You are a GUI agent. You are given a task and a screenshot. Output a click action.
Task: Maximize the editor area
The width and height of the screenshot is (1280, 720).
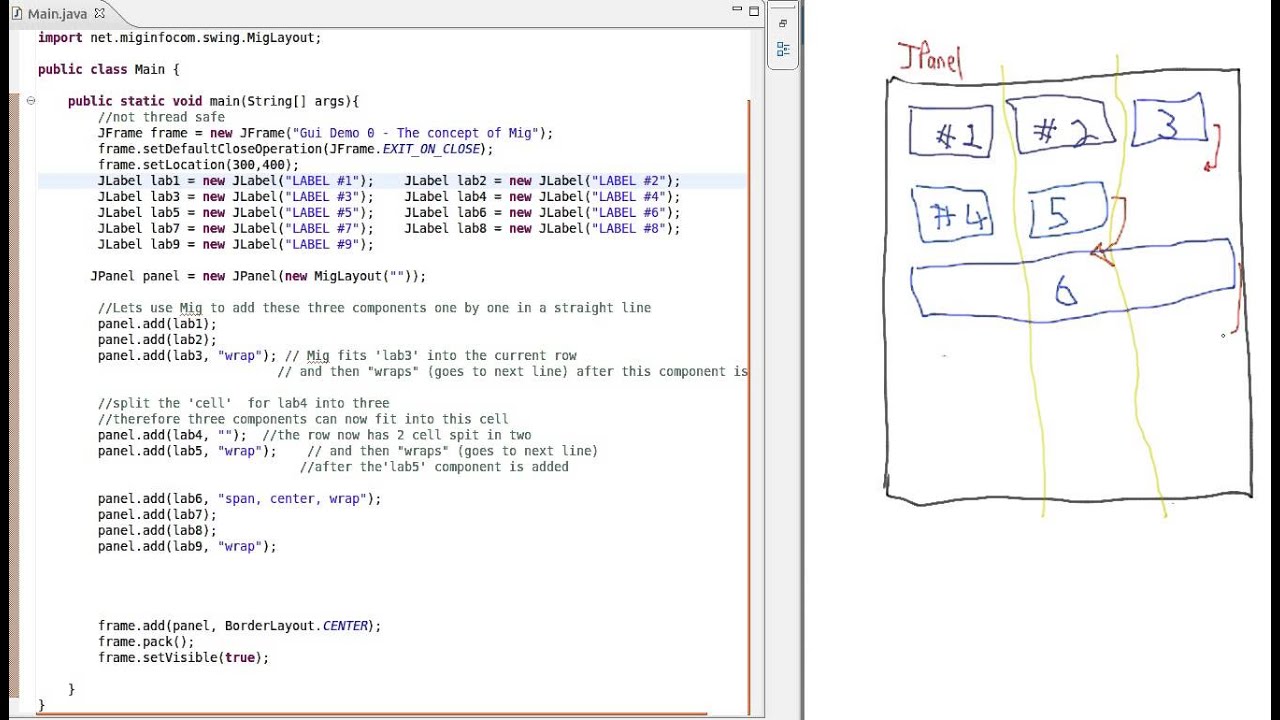tap(755, 10)
